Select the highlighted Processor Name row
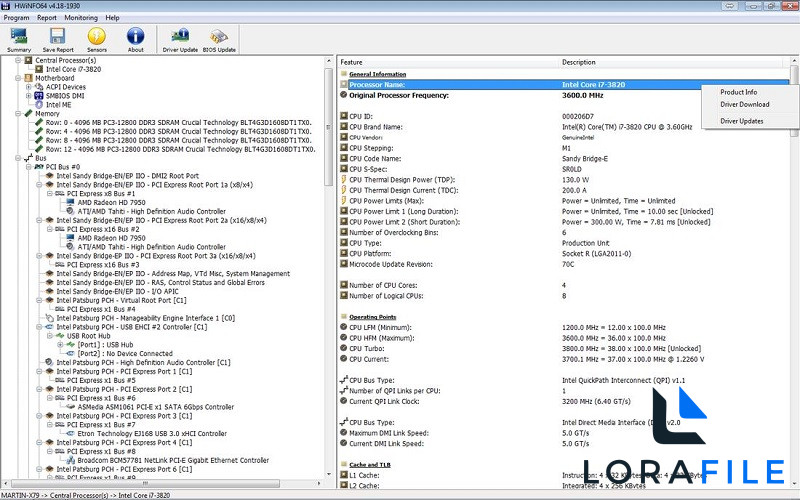 (x=564, y=85)
